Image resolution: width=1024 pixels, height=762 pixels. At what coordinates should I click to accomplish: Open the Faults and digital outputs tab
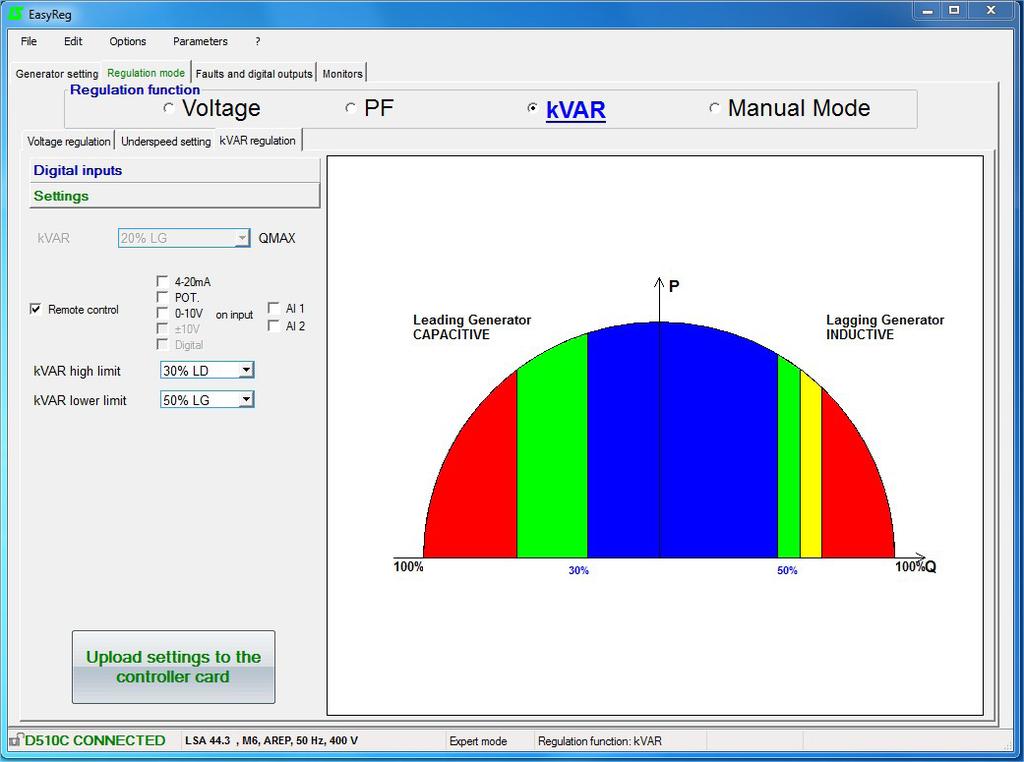(x=254, y=74)
